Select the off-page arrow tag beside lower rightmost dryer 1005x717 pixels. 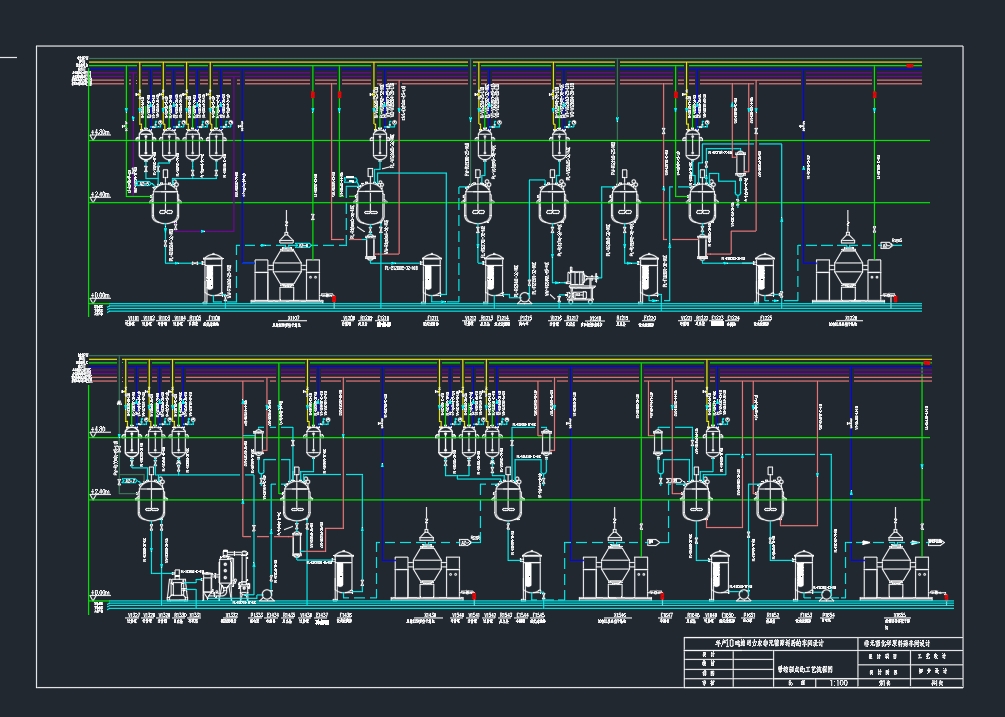[936, 542]
